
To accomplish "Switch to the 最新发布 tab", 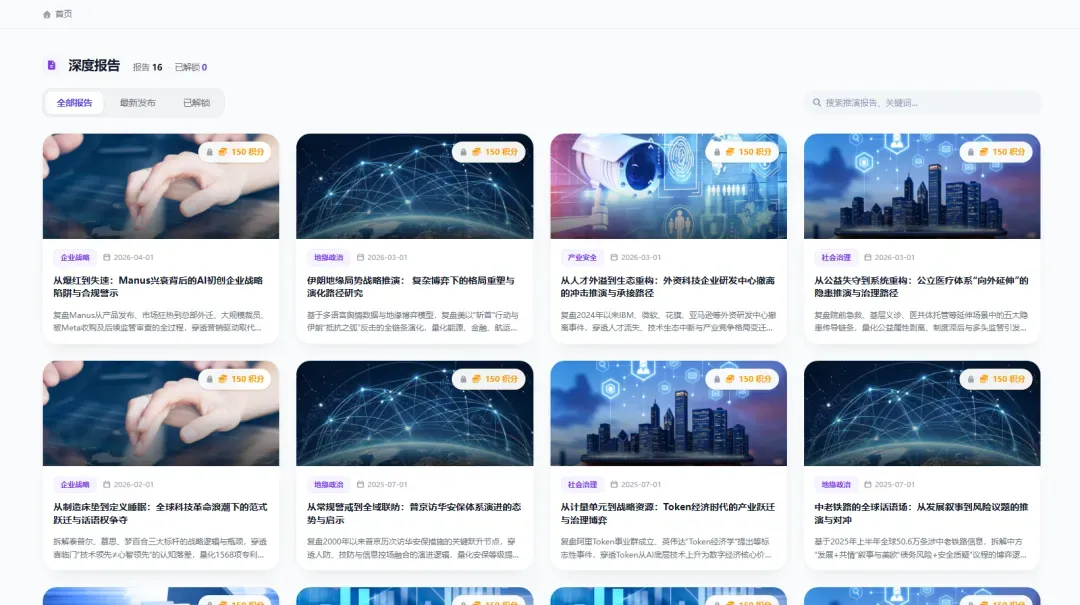I will 138,103.
